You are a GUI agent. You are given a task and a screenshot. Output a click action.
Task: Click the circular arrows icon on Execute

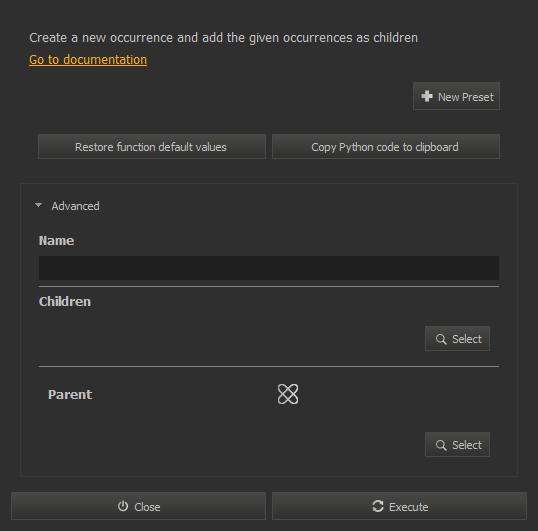(x=378, y=506)
